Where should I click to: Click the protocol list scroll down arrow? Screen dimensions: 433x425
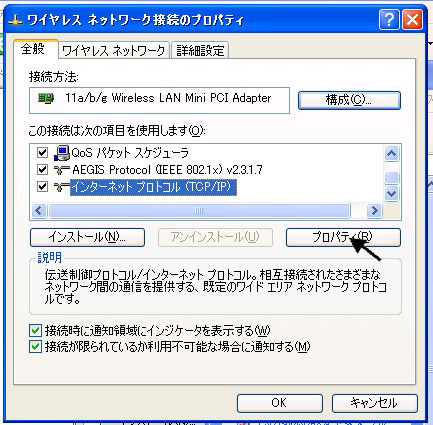pyautogui.click(x=391, y=193)
